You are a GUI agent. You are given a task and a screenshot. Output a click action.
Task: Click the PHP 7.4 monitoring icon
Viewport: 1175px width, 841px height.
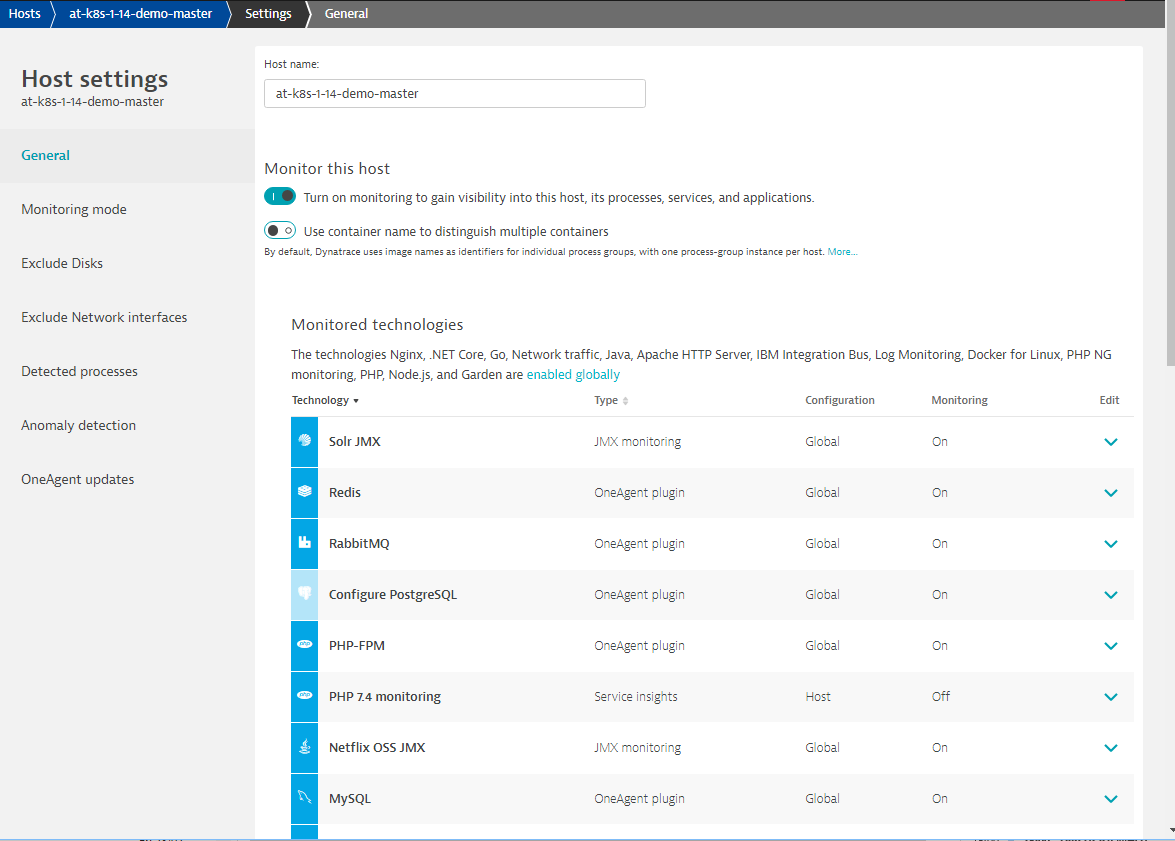[x=304, y=697]
